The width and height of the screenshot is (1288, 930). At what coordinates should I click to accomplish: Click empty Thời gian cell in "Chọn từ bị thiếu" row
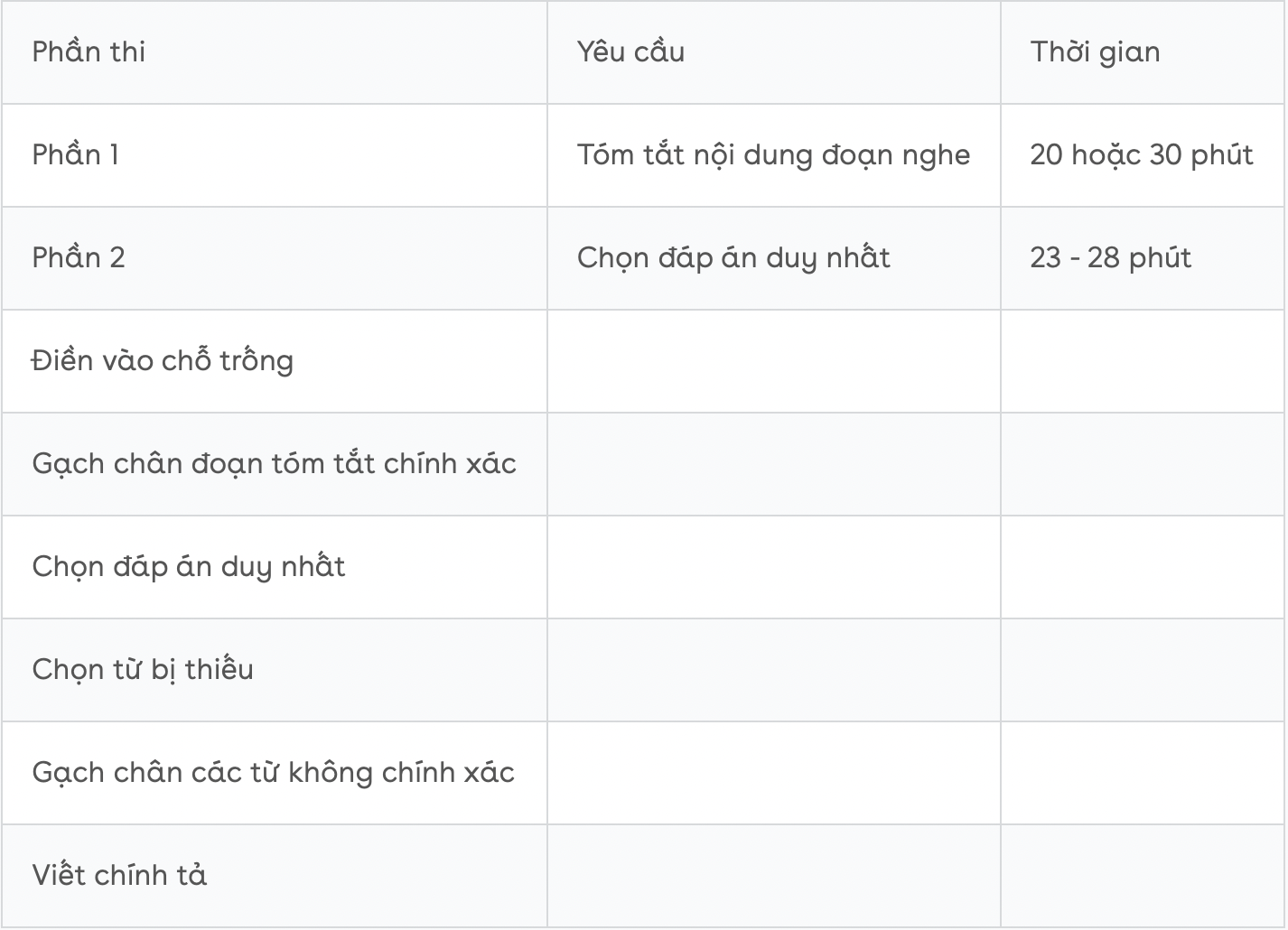(1142, 670)
